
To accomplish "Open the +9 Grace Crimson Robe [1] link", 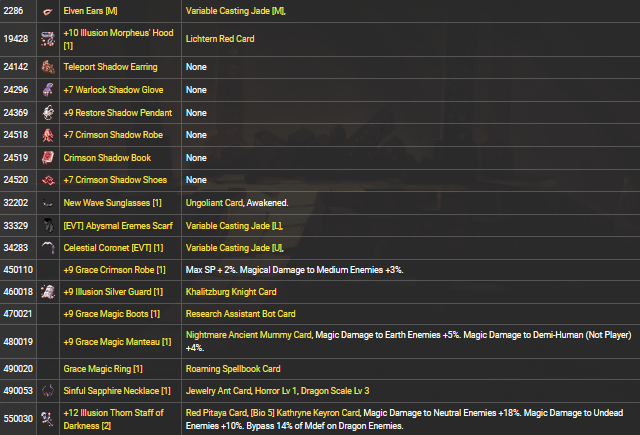I will [x=114, y=270].
